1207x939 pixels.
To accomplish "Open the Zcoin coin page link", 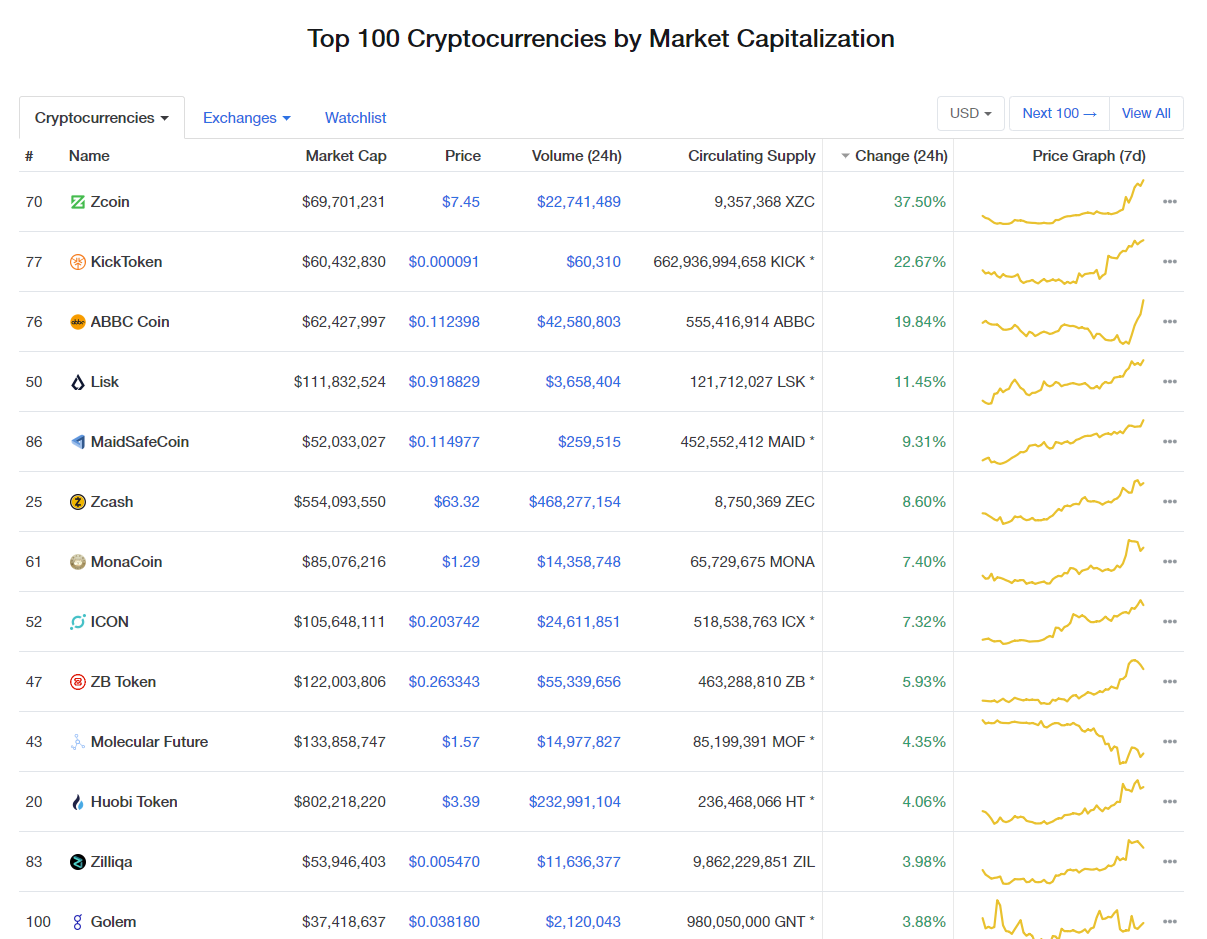I will point(110,202).
